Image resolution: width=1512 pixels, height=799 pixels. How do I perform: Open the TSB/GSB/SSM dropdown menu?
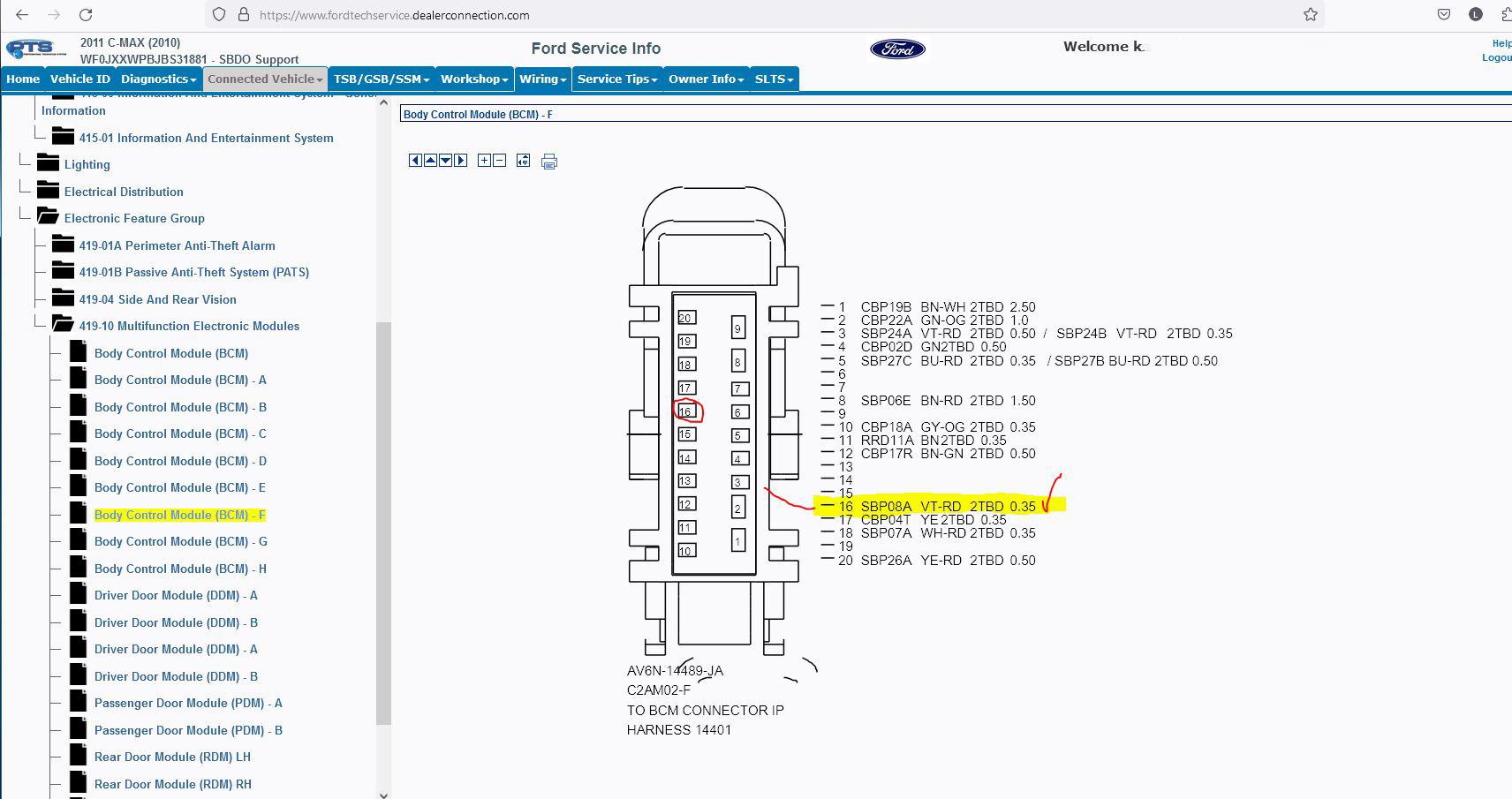(382, 79)
